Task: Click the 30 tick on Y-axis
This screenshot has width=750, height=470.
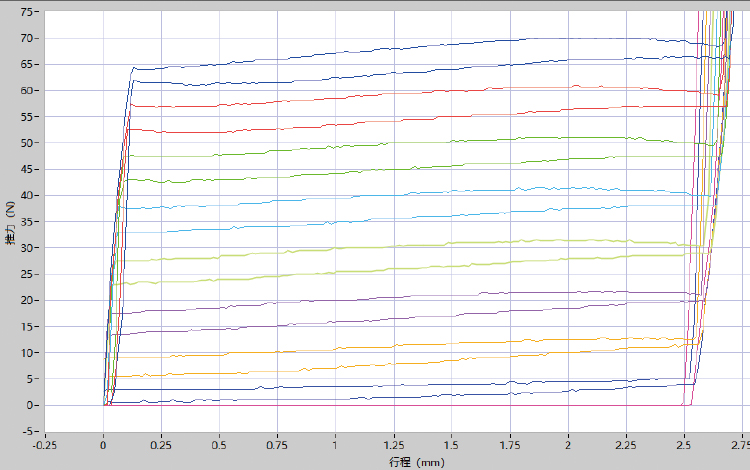Action: (x=26, y=248)
